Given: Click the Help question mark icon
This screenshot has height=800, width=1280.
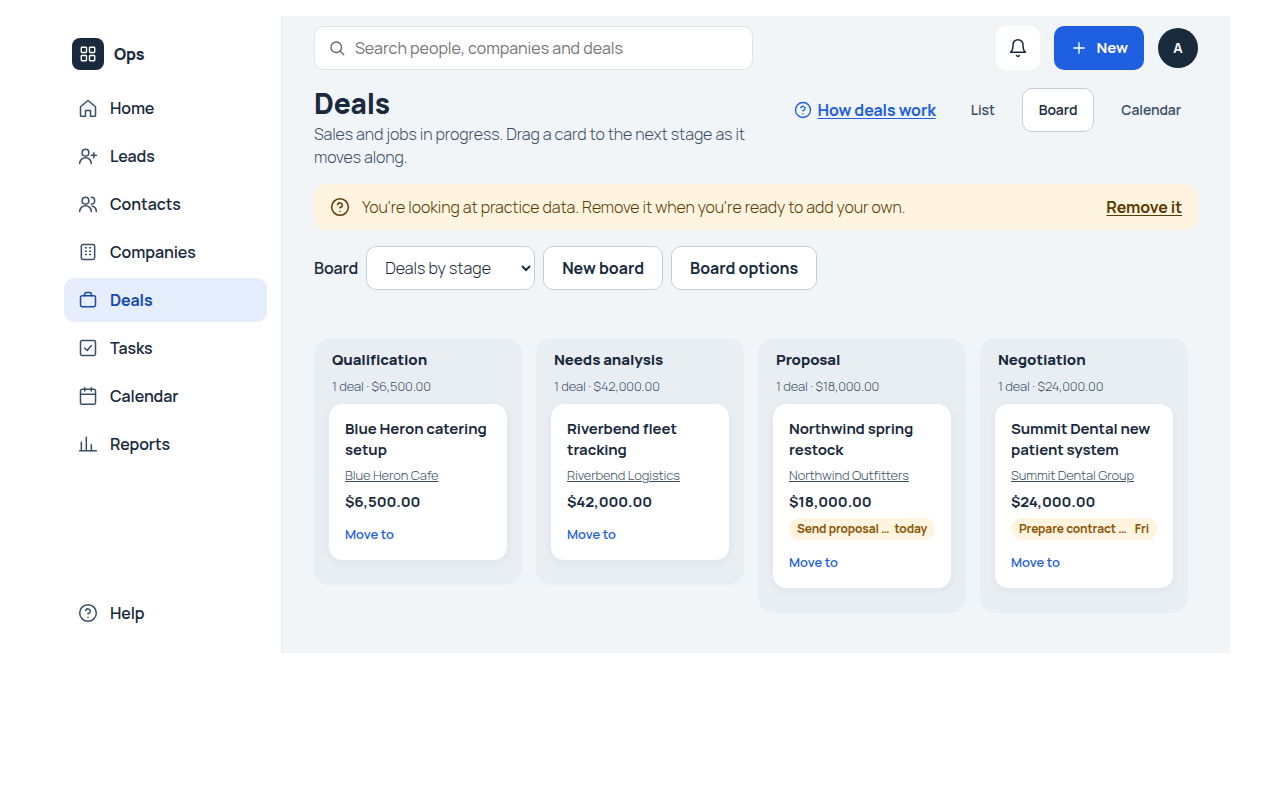Looking at the screenshot, I should (88, 613).
